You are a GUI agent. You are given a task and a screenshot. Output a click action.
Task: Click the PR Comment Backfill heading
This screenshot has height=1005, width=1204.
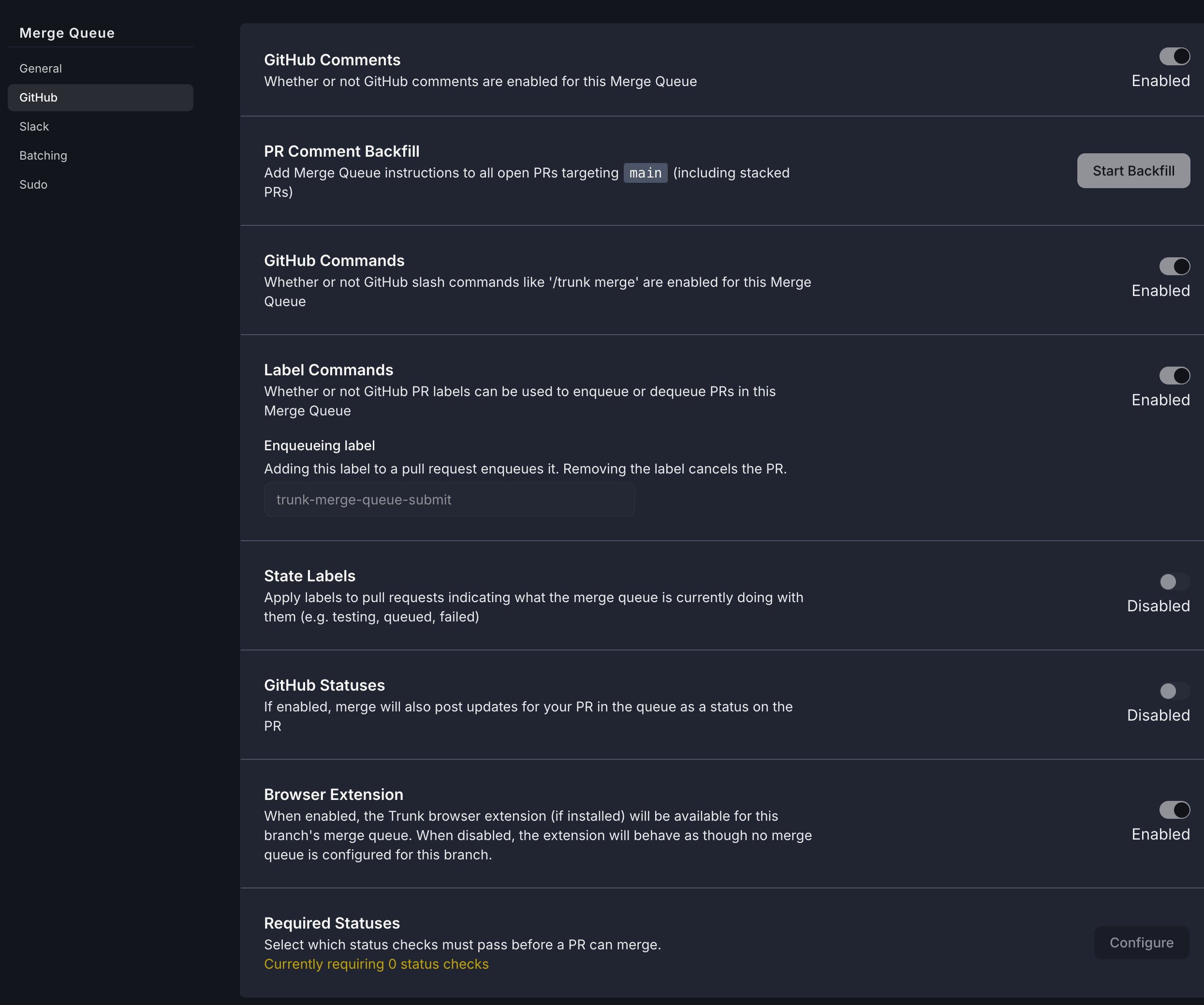point(342,151)
